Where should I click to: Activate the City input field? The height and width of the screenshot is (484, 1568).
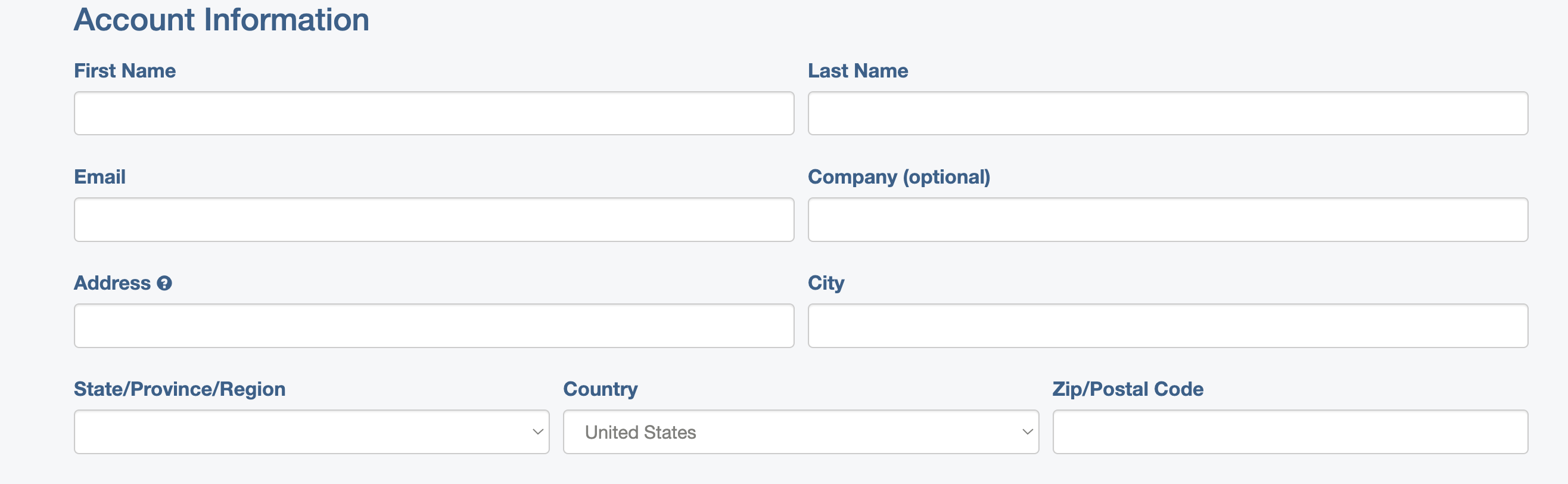coord(1168,325)
